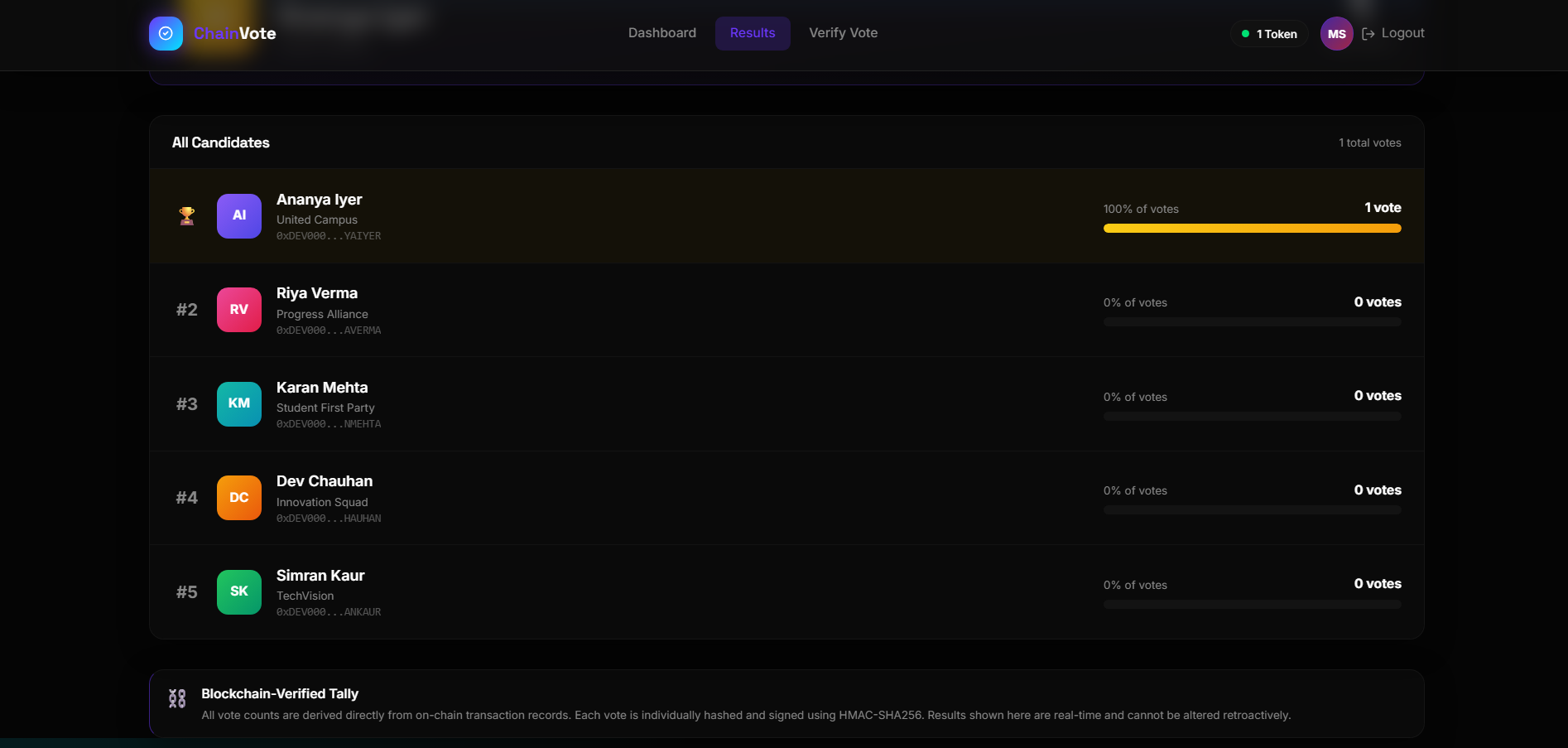Click address 0xDEV000...HAUHAN
Image resolution: width=1568 pixels, height=748 pixels.
tap(329, 519)
